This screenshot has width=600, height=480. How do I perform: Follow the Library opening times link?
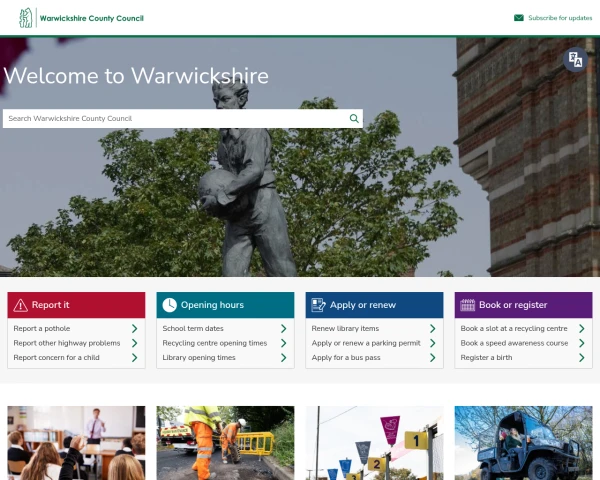[x=199, y=358]
